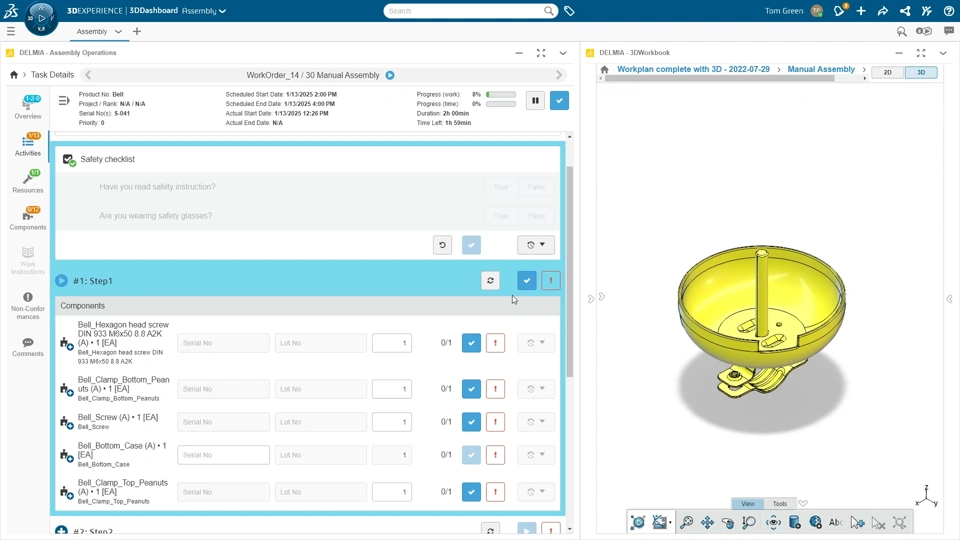This screenshot has height=540, width=960.
Task: Go to previous task arrow
Action: (88, 75)
